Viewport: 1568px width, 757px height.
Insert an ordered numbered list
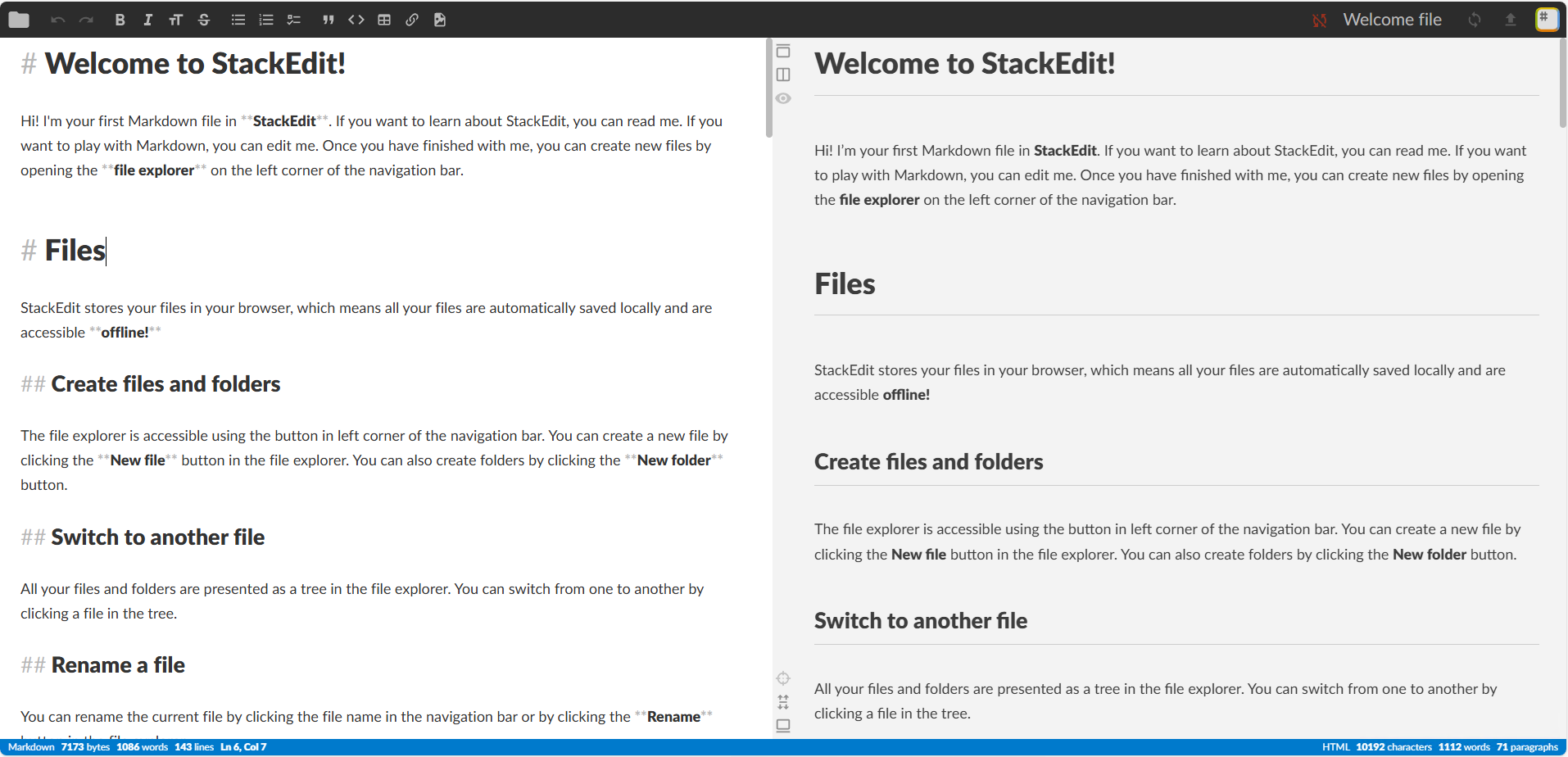[266, 20]
